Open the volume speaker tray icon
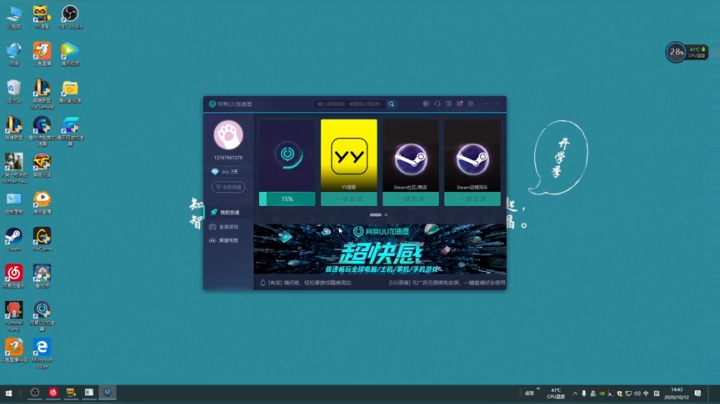Screen dimensions: 720x404 (637, 393)
